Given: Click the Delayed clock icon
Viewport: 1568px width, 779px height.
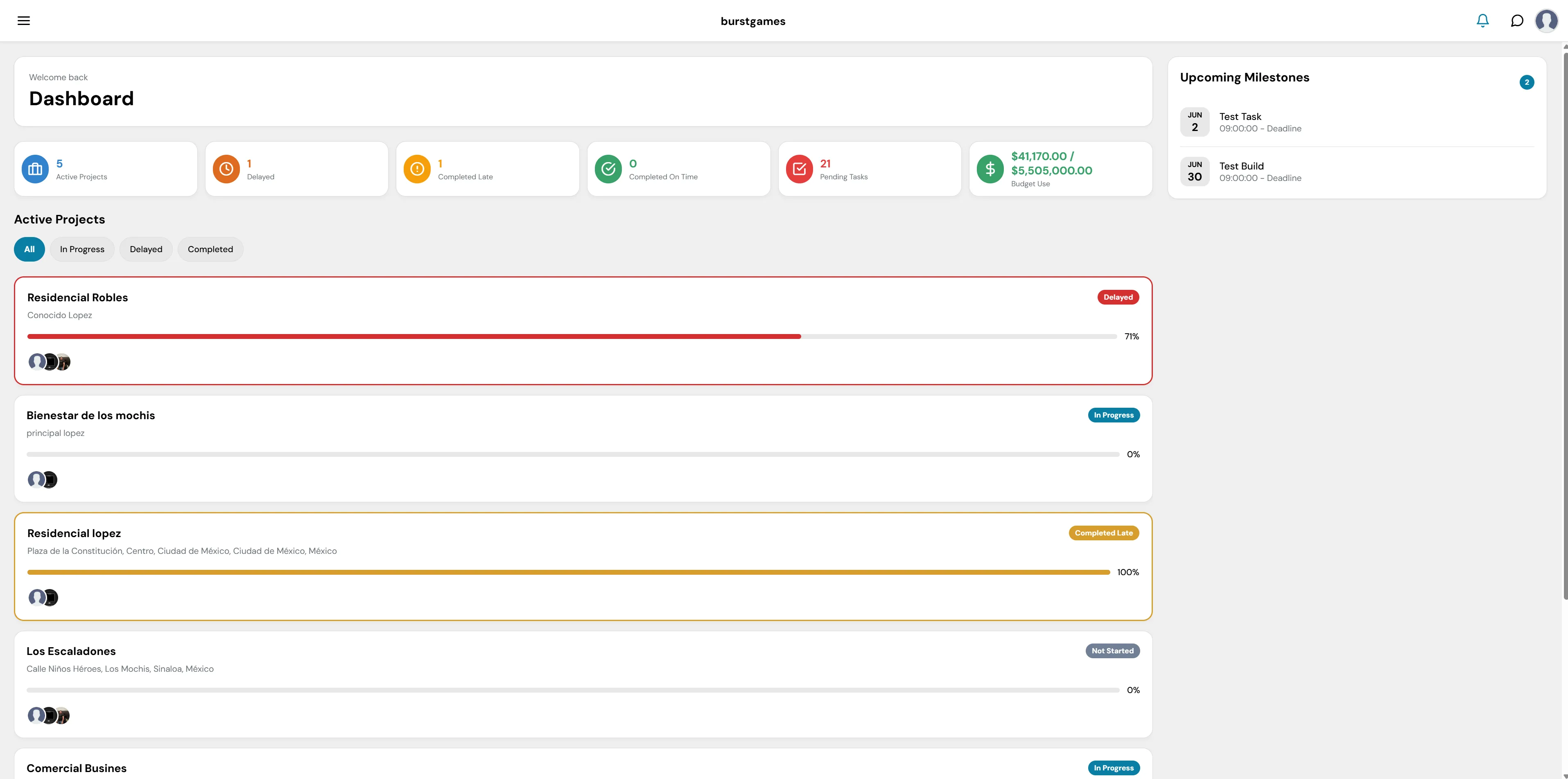Looking at the screenshot, I should (226, 169).
